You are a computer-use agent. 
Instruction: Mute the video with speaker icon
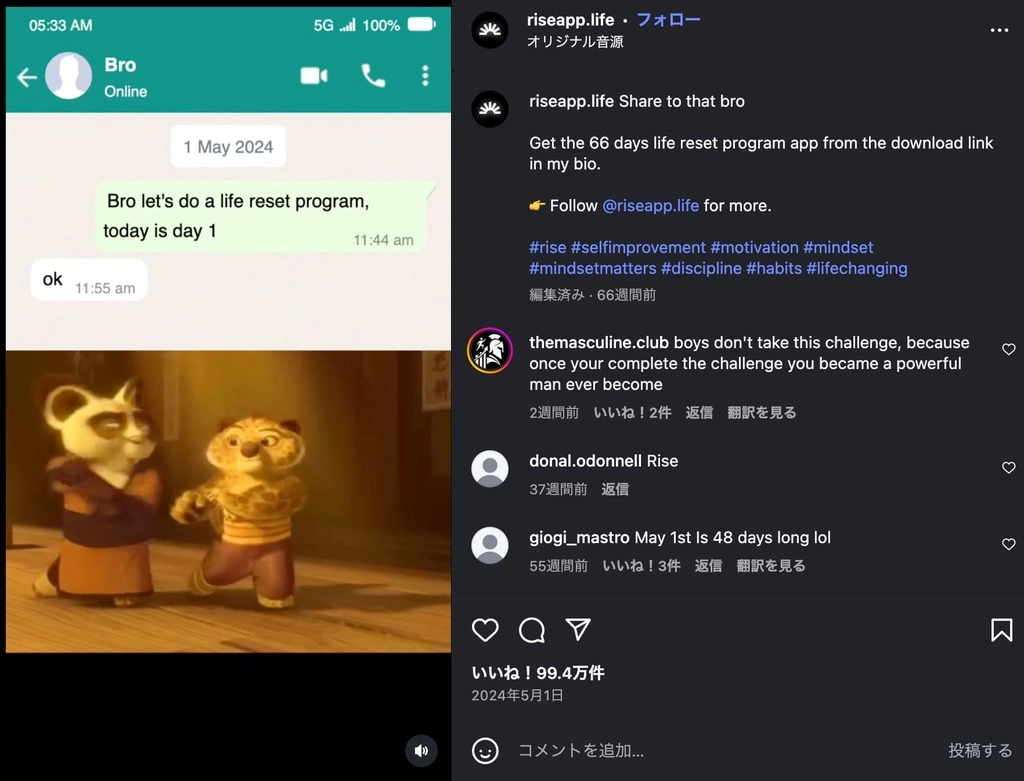[x=421, y=750]
